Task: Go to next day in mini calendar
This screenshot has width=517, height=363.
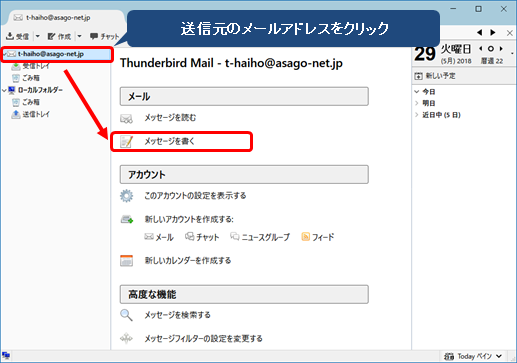Action: point(501,49)
